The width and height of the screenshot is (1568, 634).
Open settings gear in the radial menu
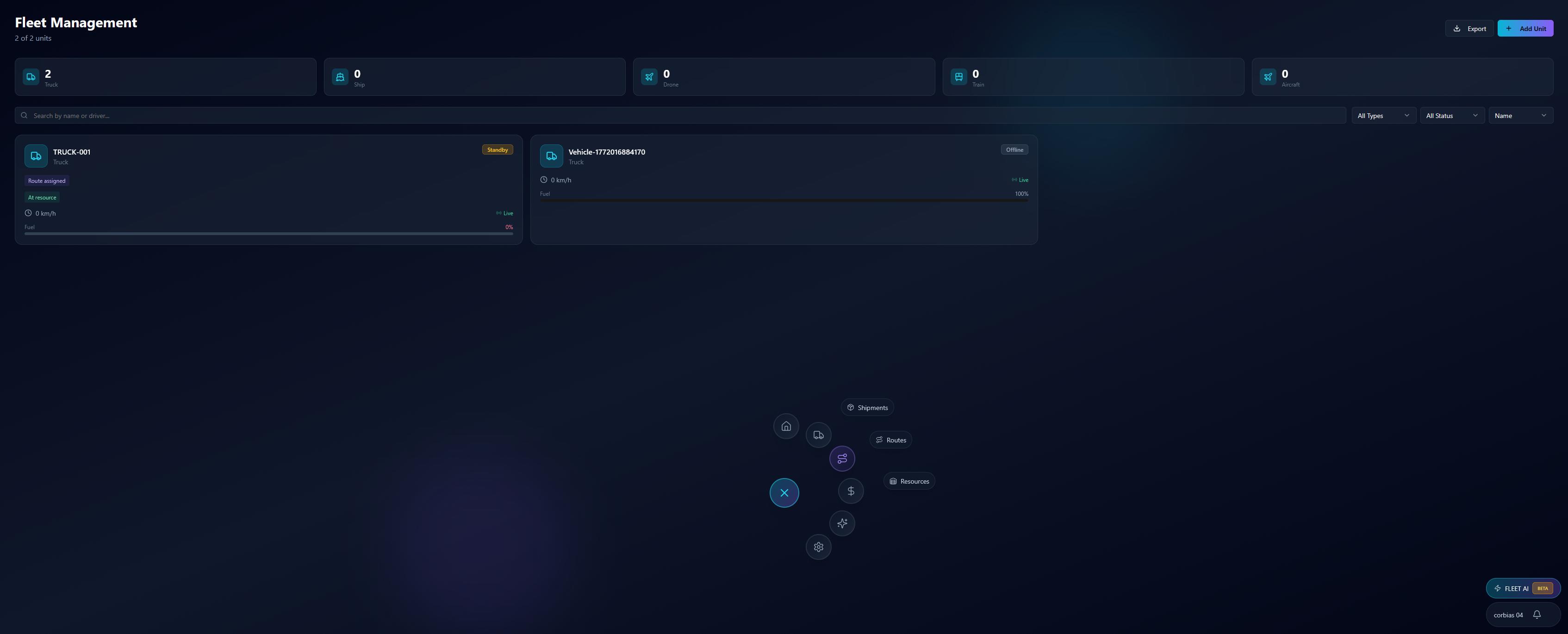click(818, 547)
